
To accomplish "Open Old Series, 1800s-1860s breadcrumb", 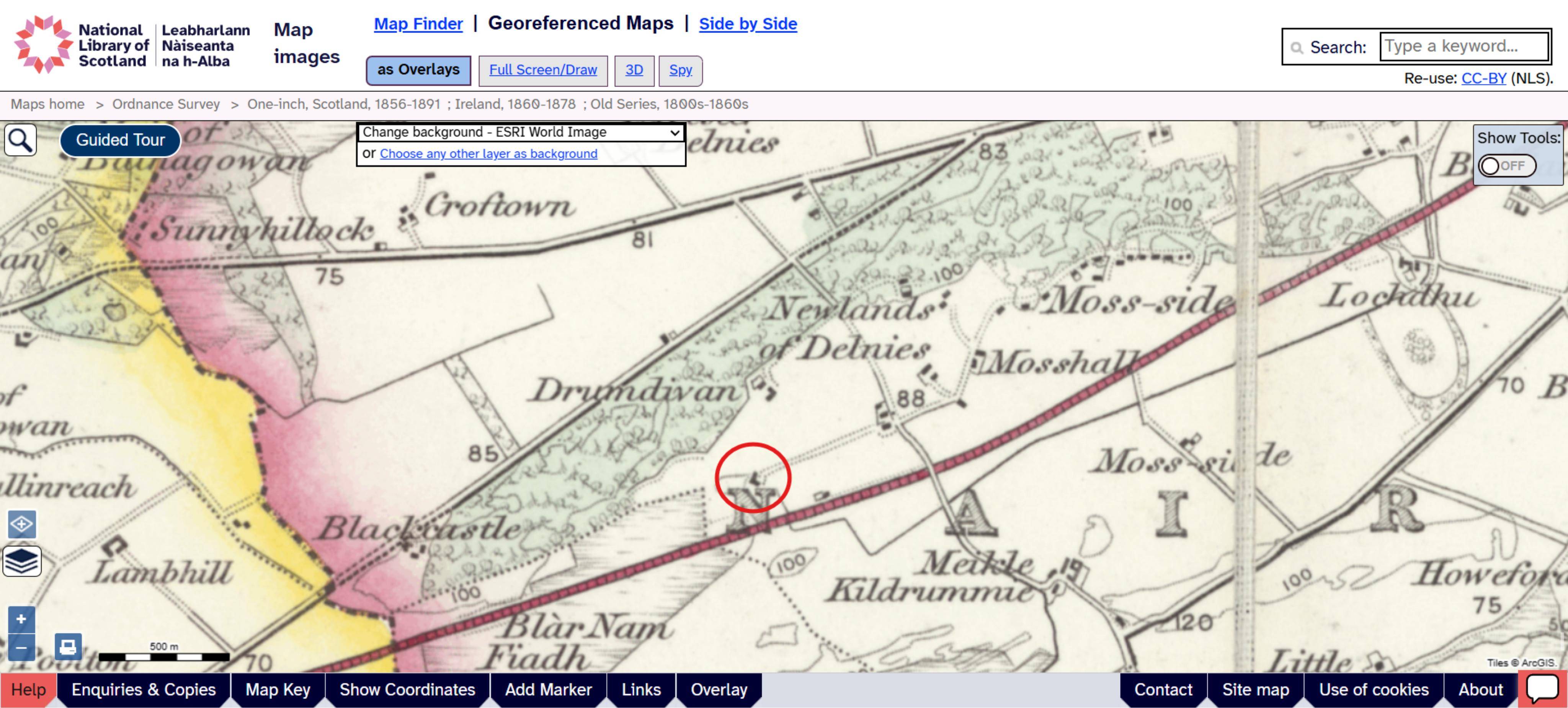I will [x=669, y=104].
